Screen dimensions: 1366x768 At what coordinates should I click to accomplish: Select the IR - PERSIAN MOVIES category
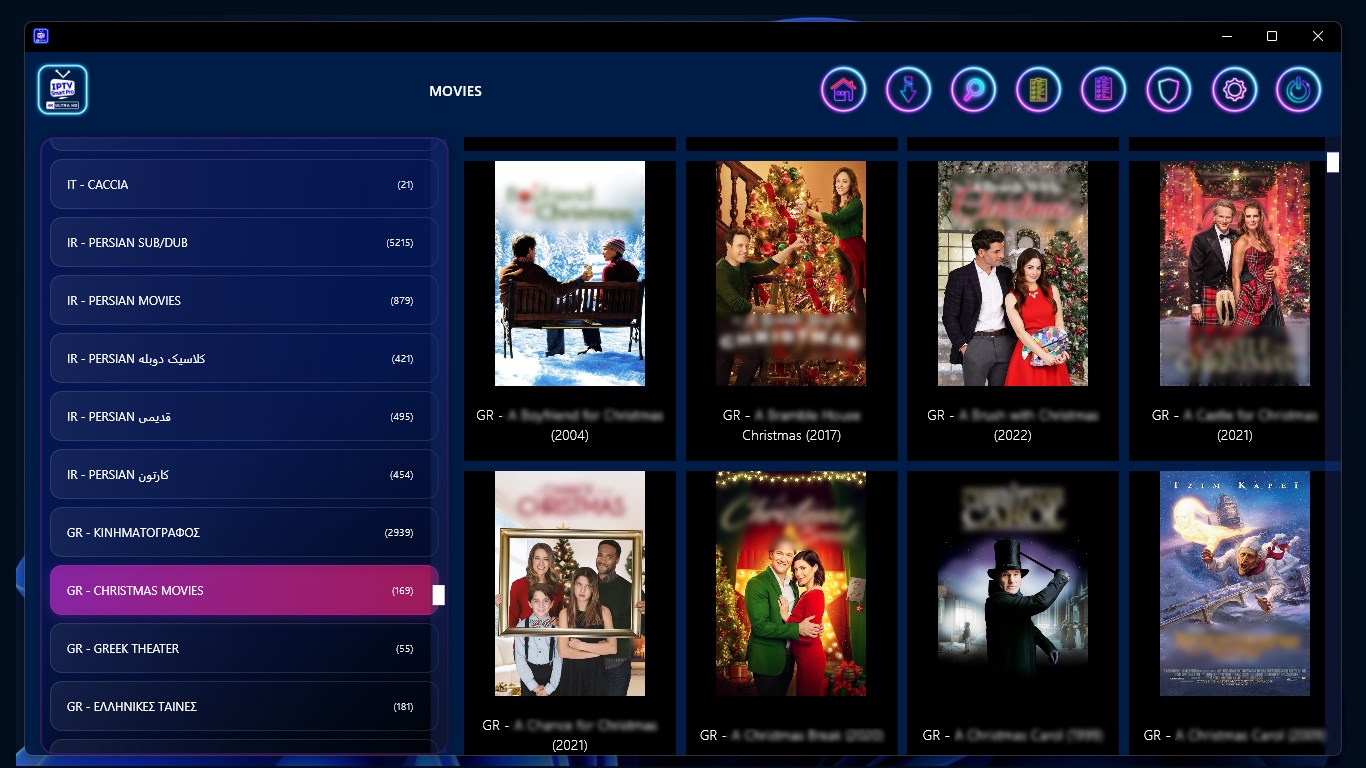(x=243, y=300)
